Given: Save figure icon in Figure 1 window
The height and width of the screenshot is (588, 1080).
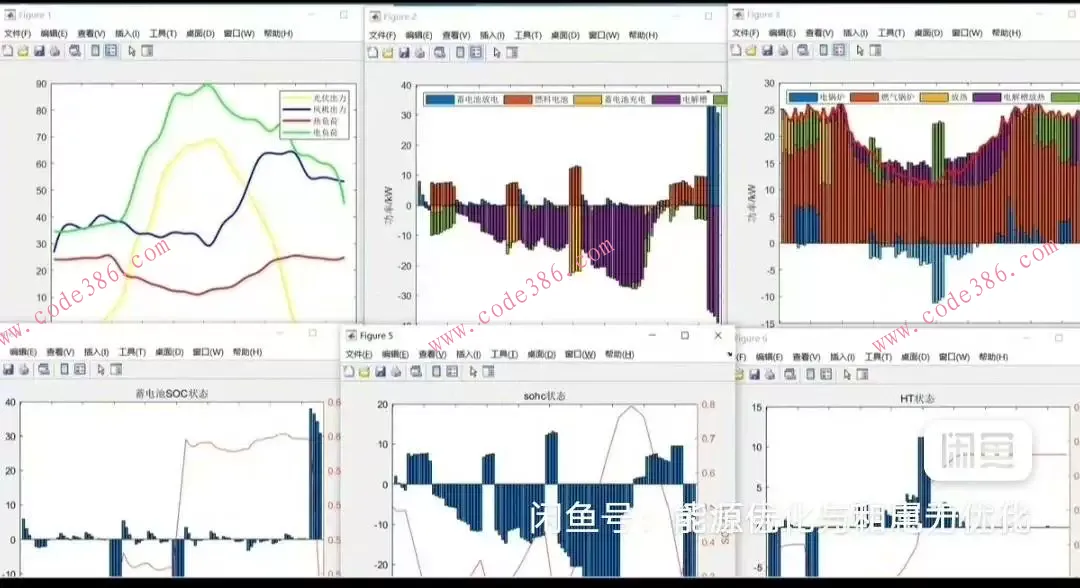Looking at the screenshot, I should [39, 51].
